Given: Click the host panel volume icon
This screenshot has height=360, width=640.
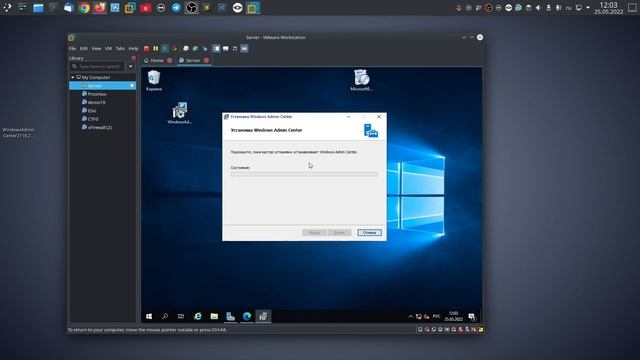Looking at the screenshot, I should [x=538, y=8].
